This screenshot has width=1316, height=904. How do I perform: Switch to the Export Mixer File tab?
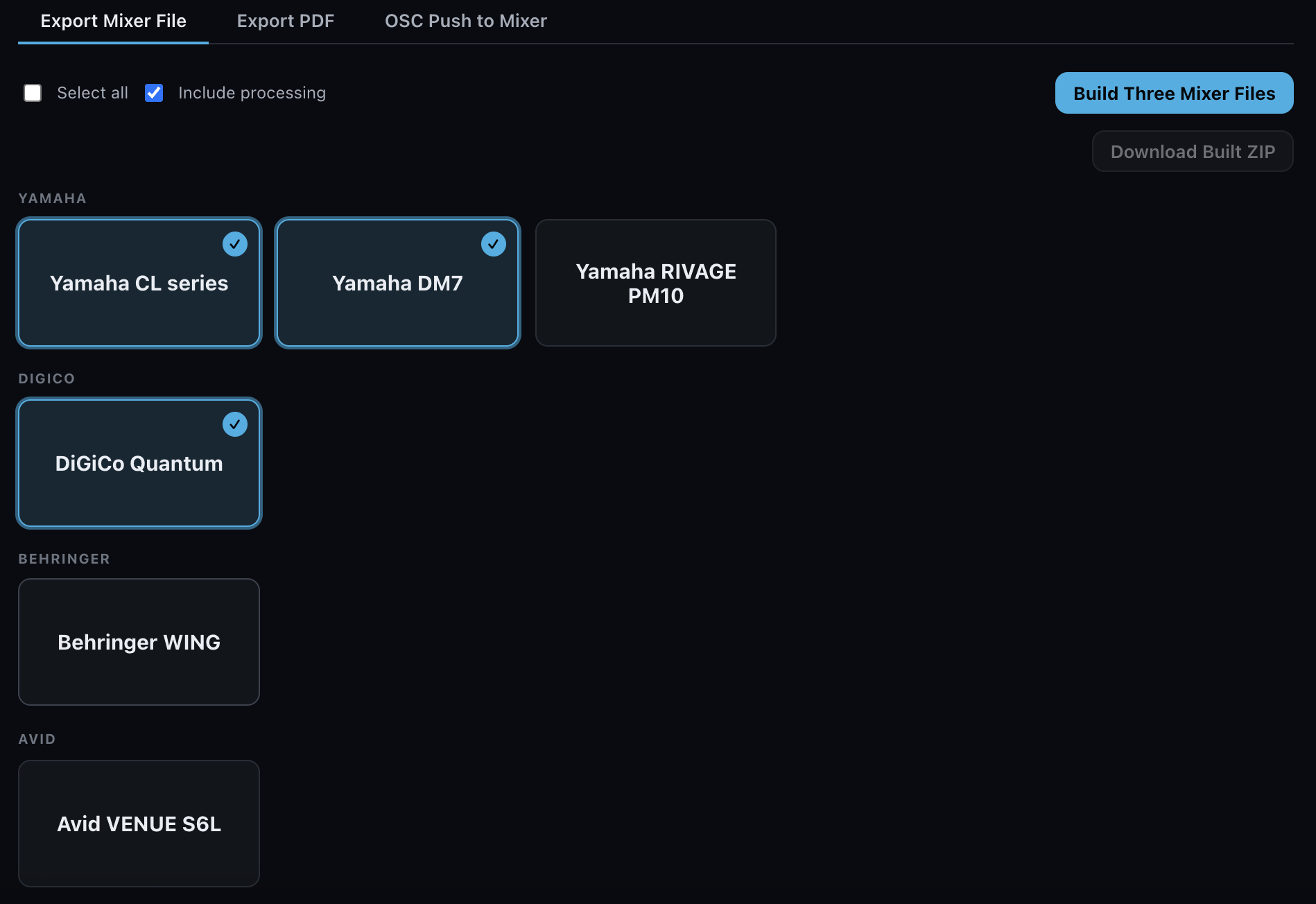pyautogui.click(x=113, y=21)
